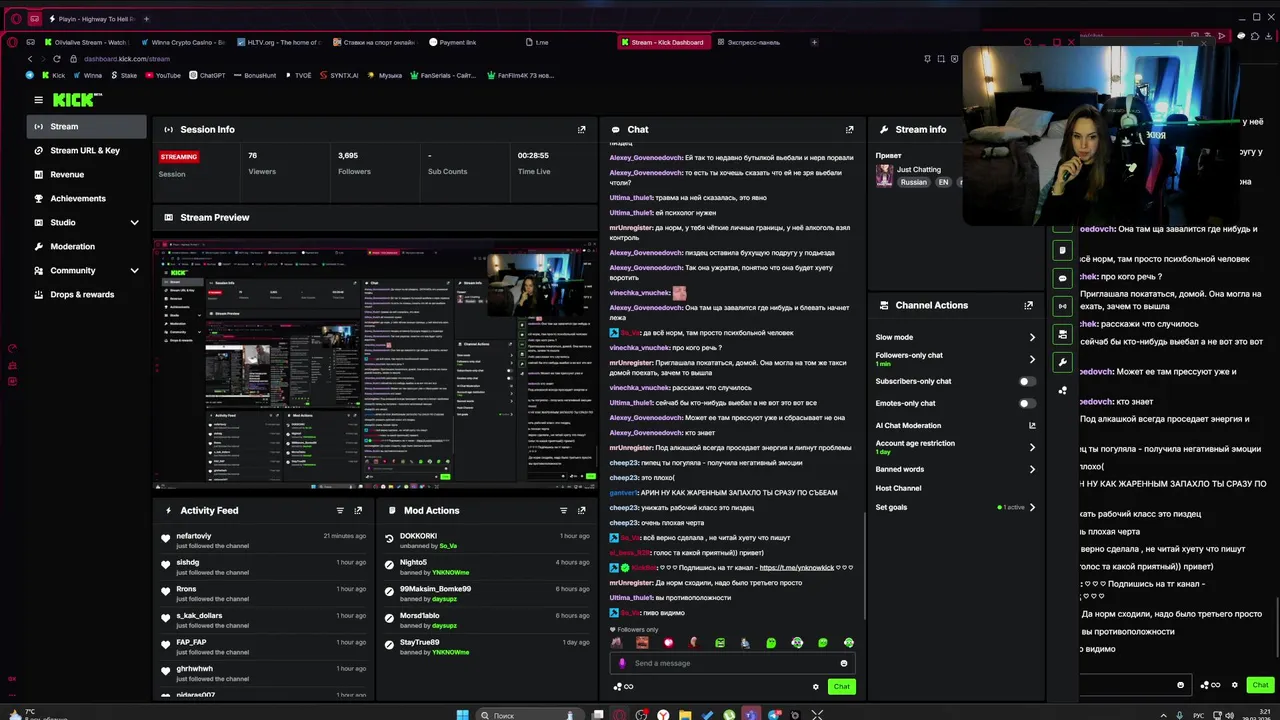Click the wrench icon in right overlay sidebar
The width and height of the screenshot is (1280, 720).
click(x=1062, y=362)
